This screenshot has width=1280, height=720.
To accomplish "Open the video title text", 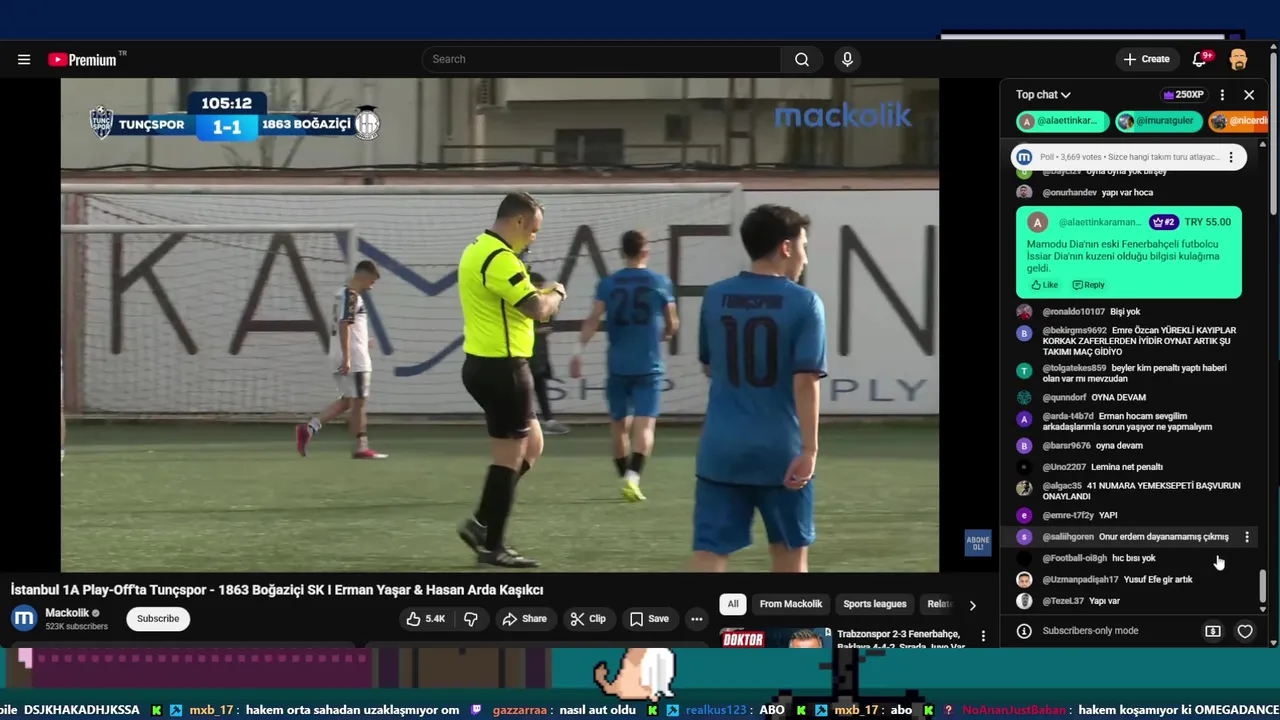I will point(277,590).
